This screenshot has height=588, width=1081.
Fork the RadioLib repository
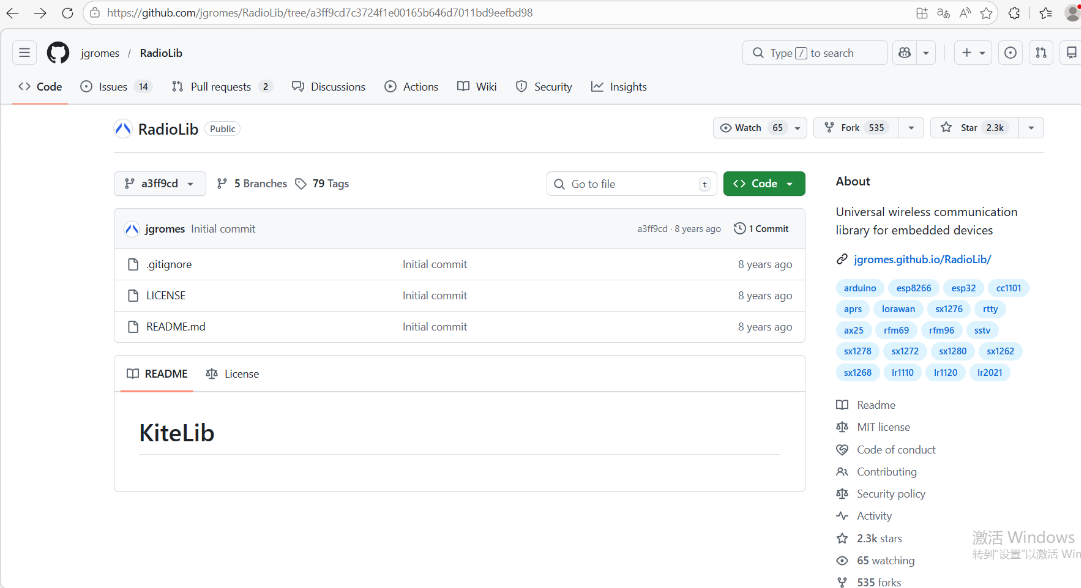click(856, 128)
